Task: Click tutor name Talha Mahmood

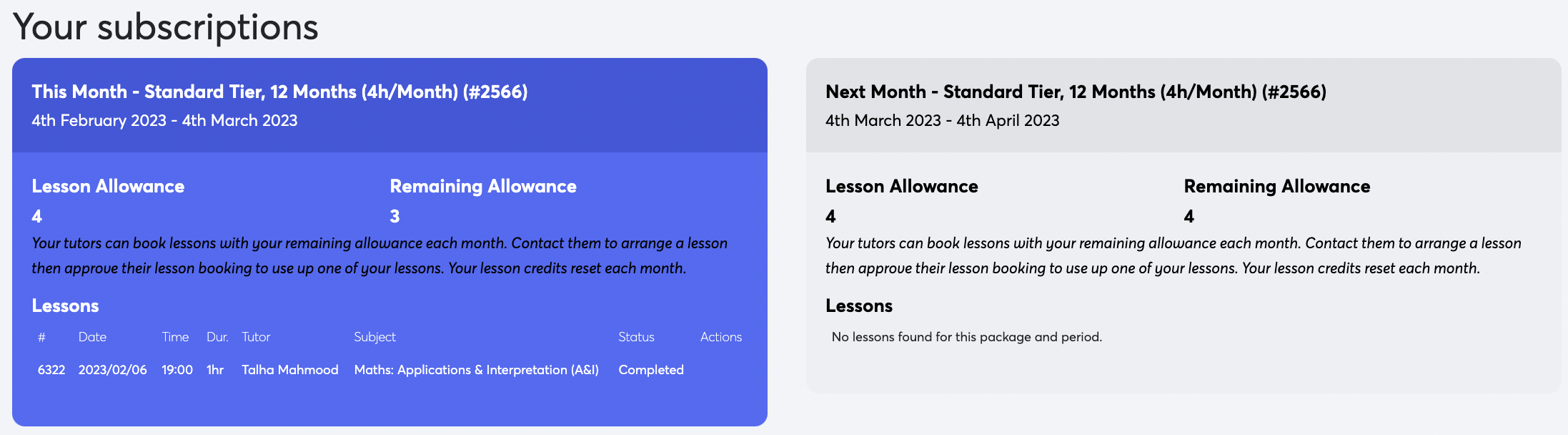Action: pyautogui.click(x=289, y=370)
